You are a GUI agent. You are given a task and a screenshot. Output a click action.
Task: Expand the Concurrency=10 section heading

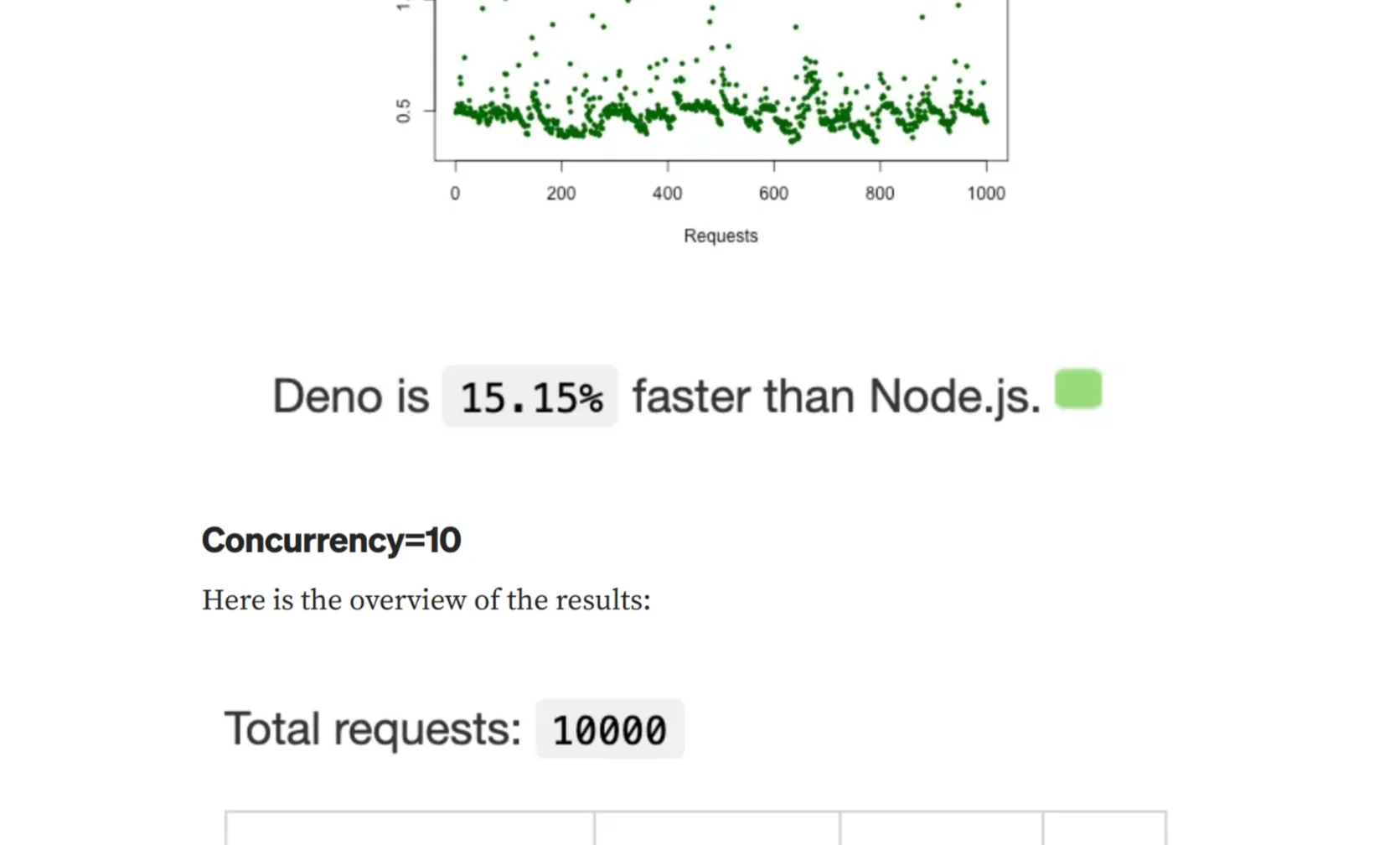(x=330, y=540)
